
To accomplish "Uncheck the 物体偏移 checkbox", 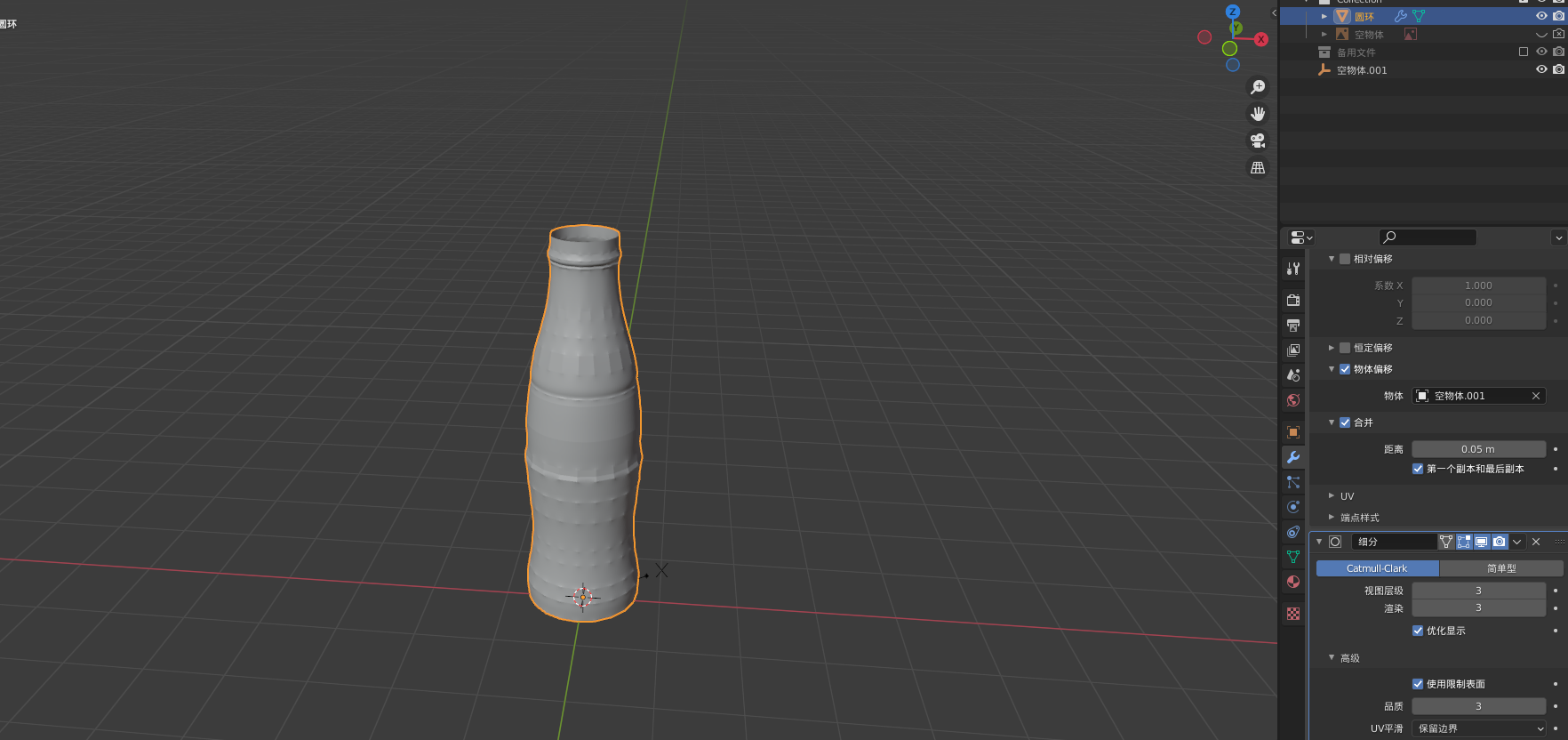I will (1345, 369).
